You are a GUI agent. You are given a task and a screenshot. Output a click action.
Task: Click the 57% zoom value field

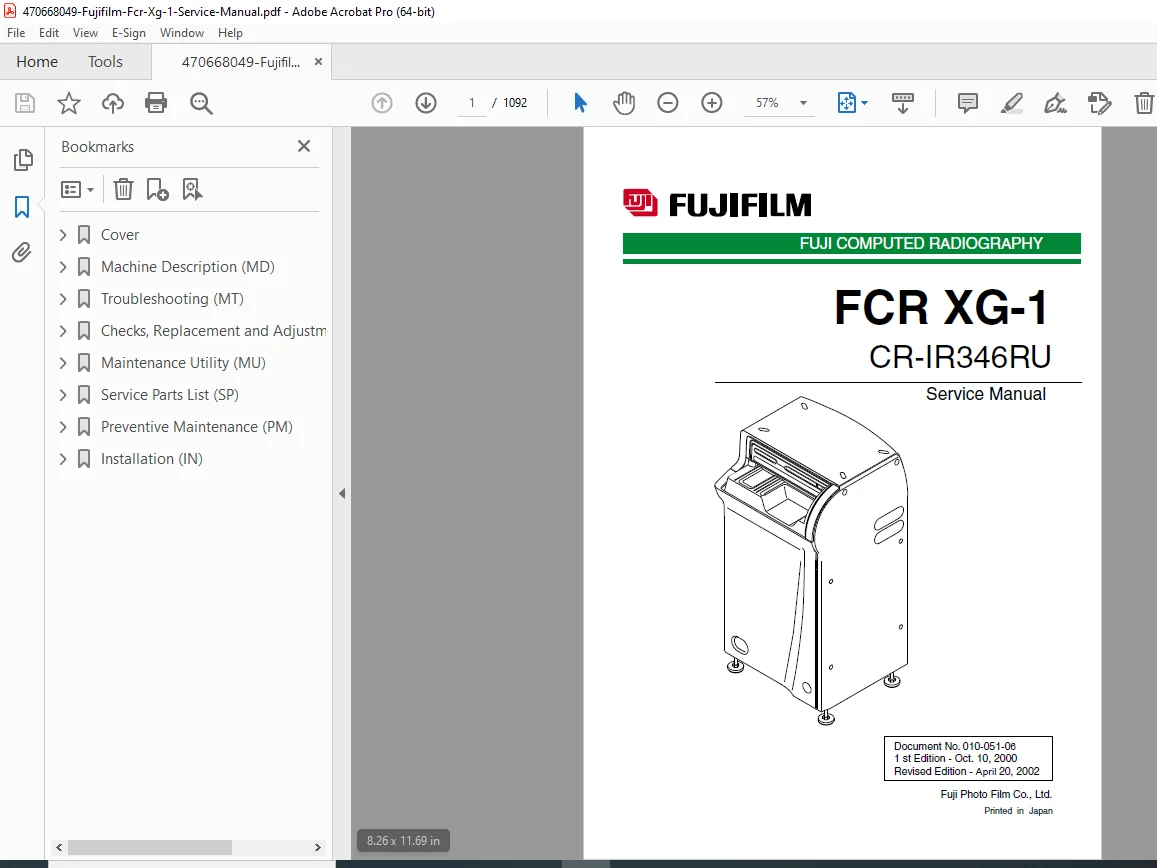coord(767,103)
